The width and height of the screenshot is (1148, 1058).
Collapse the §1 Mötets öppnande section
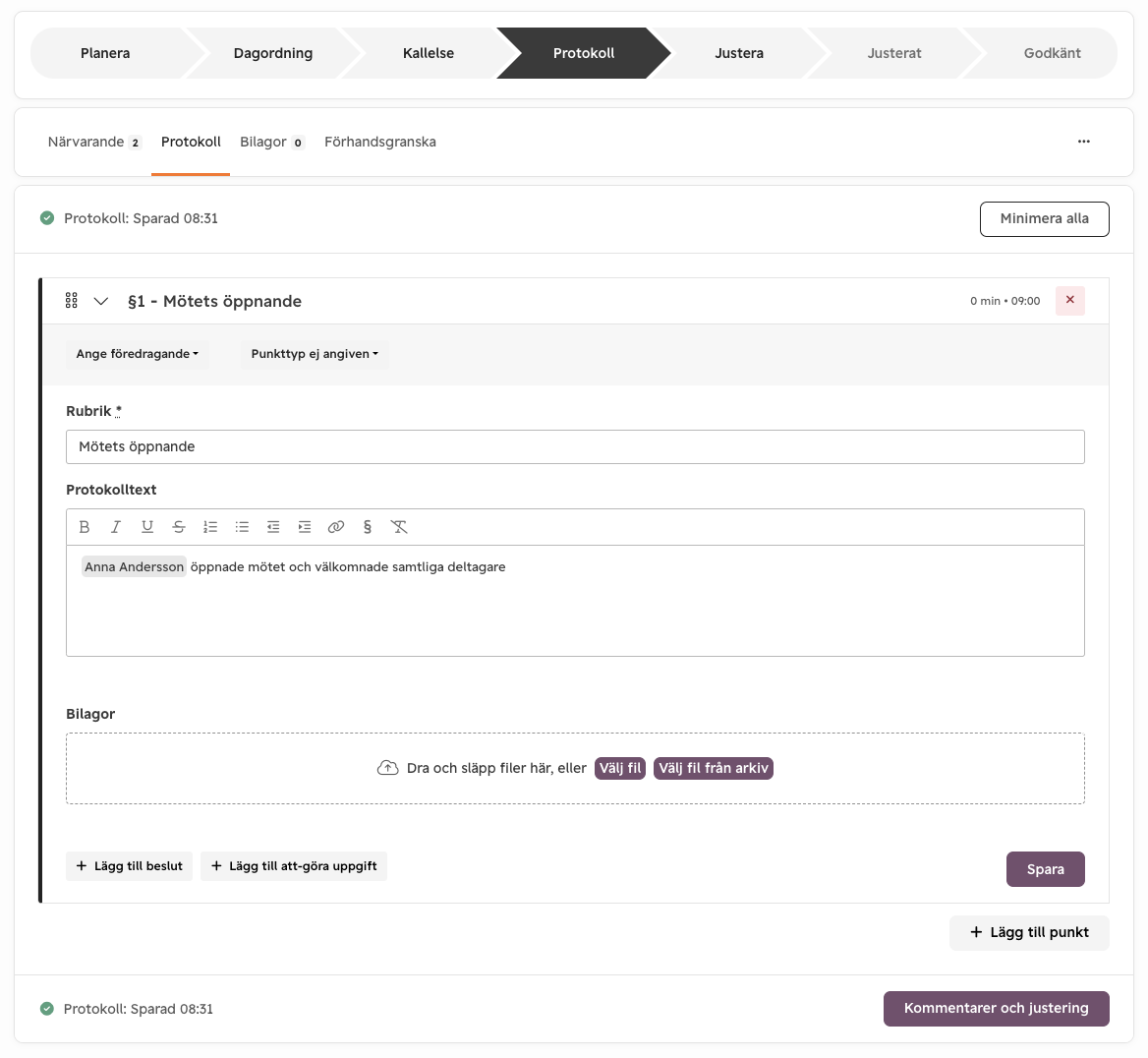(101, 301)
